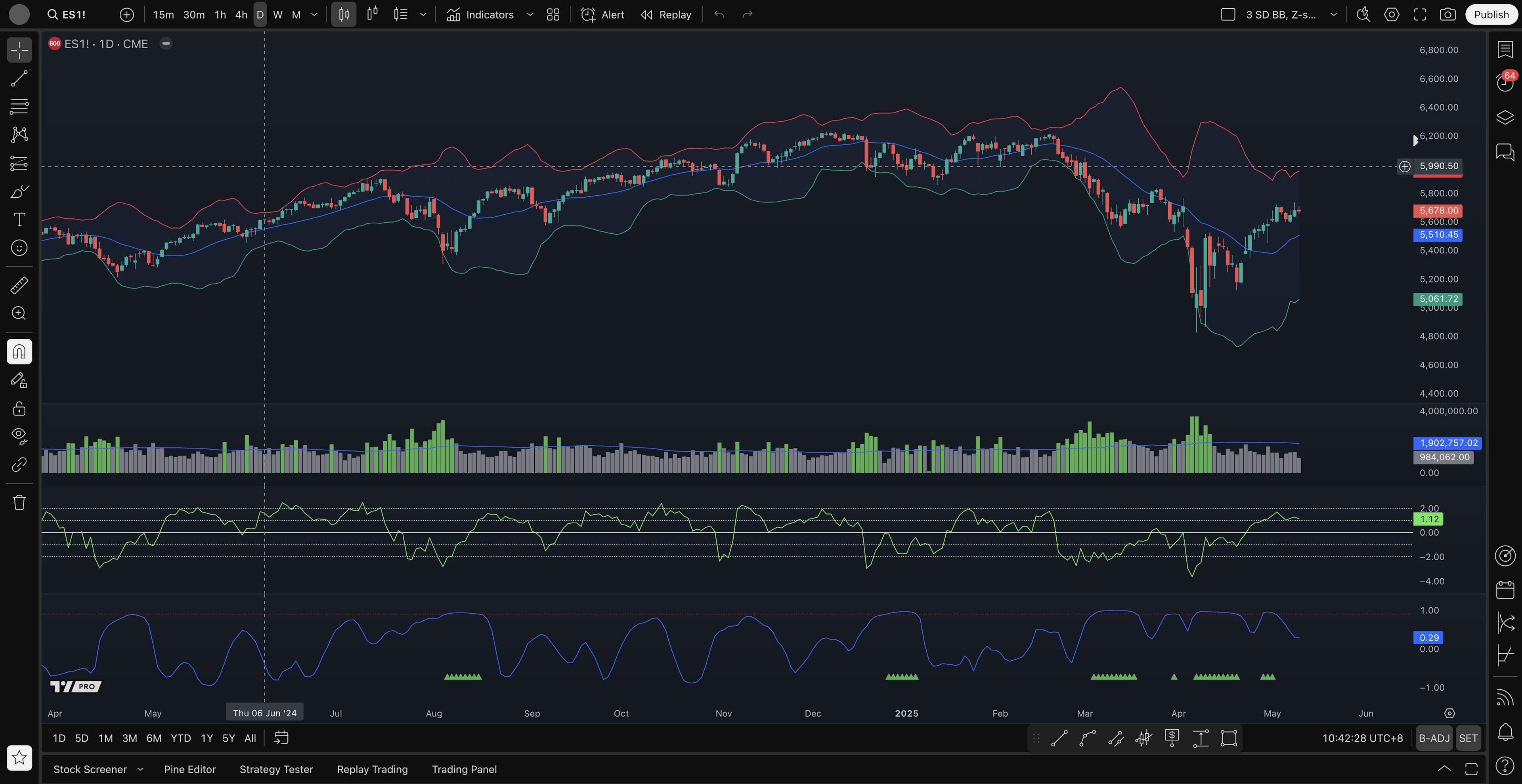Expand the timeframe interval dropdown arrow
This screenshot has height=784, width=1522.
(314, 15)
